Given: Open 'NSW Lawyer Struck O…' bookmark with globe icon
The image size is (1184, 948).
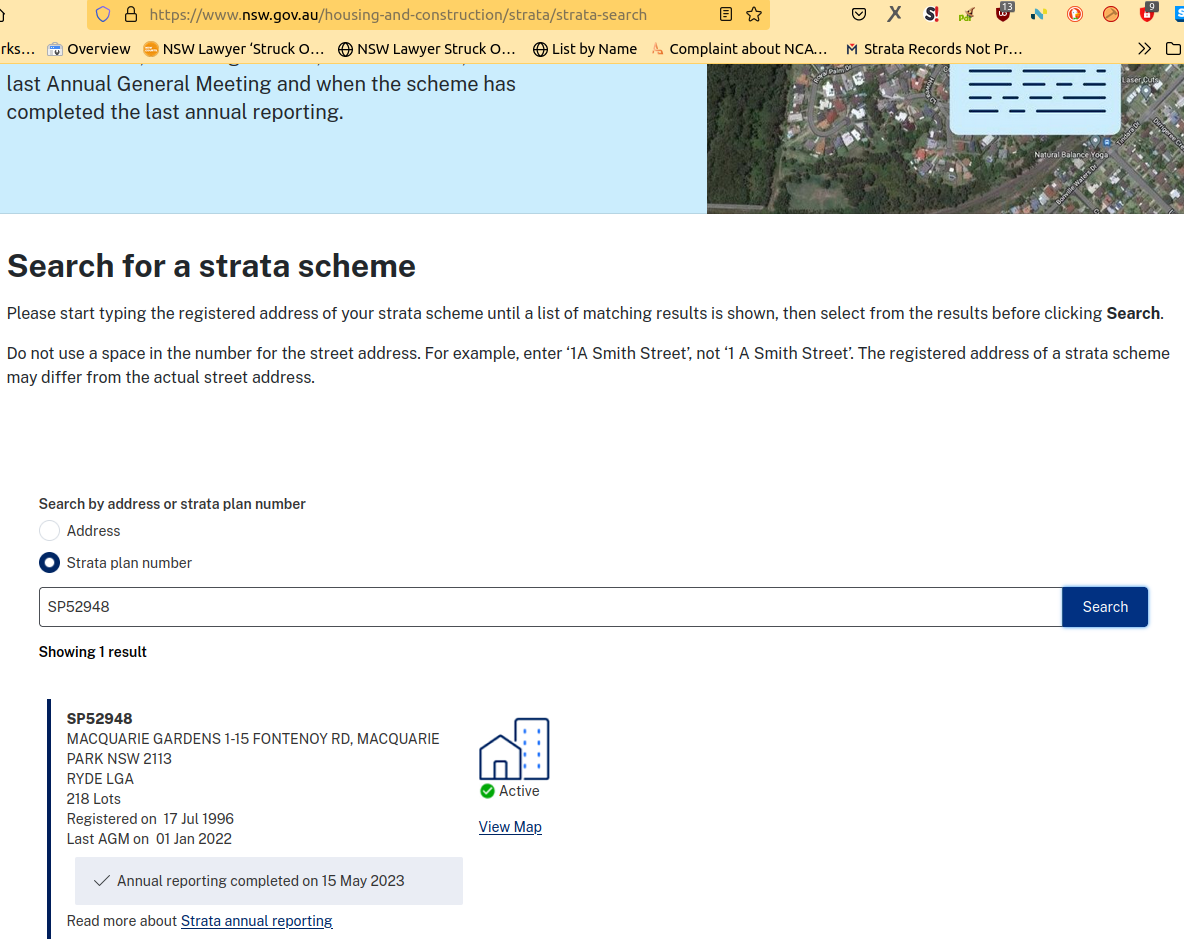Looking at the screenshot, I should [x=427, y=49].
